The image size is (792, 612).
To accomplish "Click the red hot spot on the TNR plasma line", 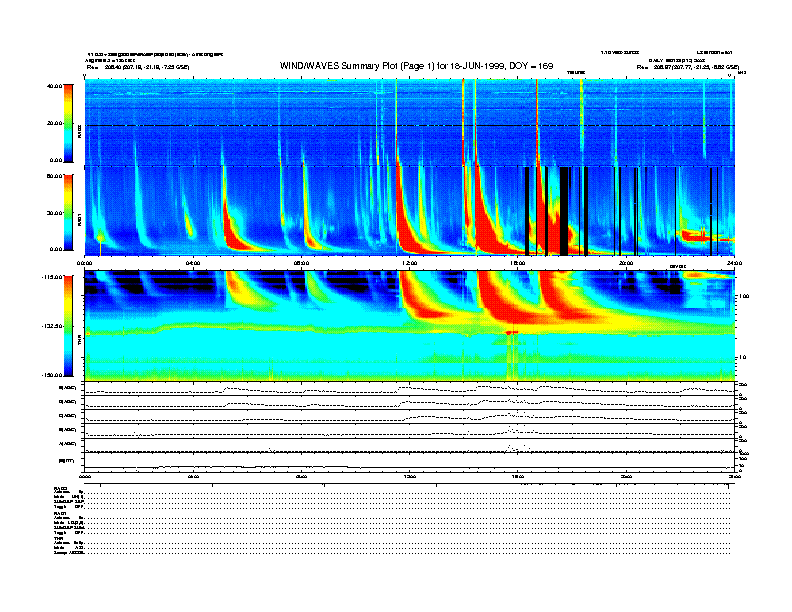I will (x=512, y=332).
